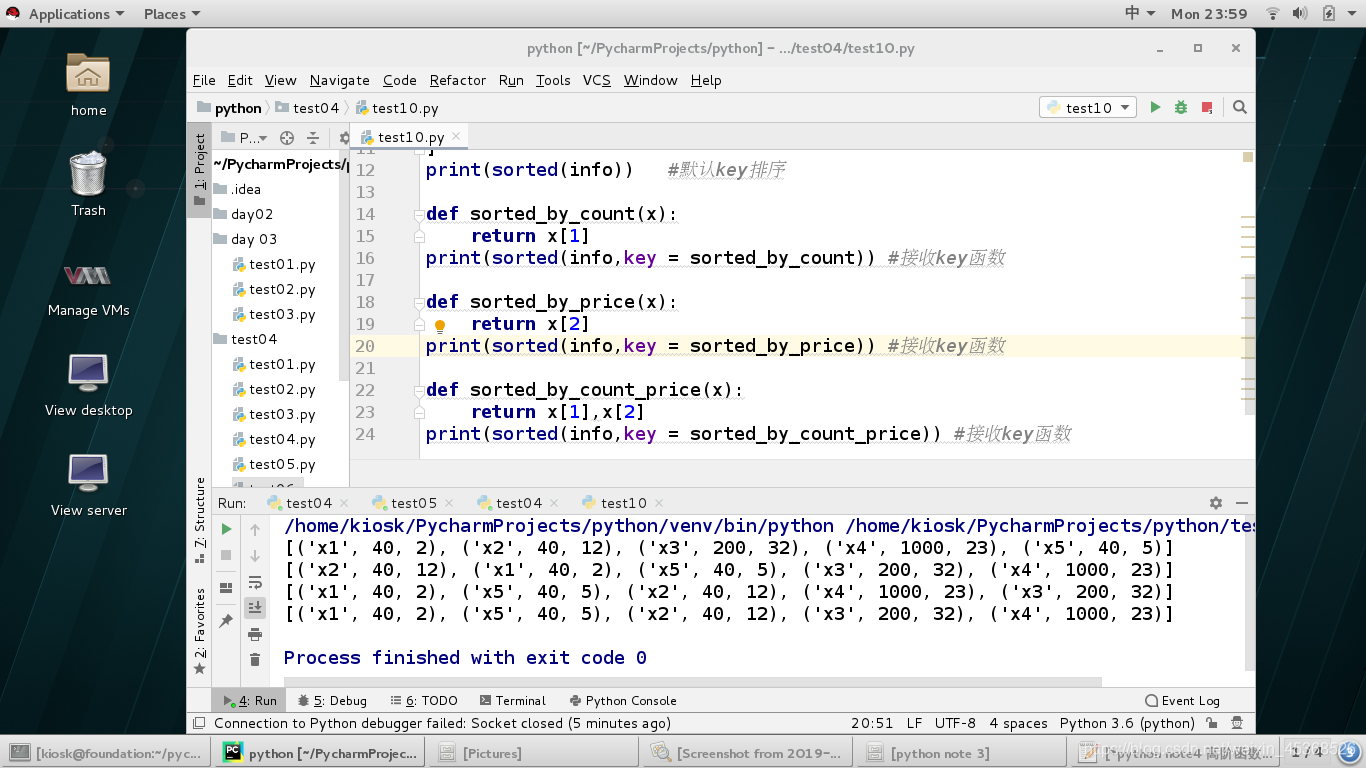
Task: Open the File menu
Action: (204, 80)
